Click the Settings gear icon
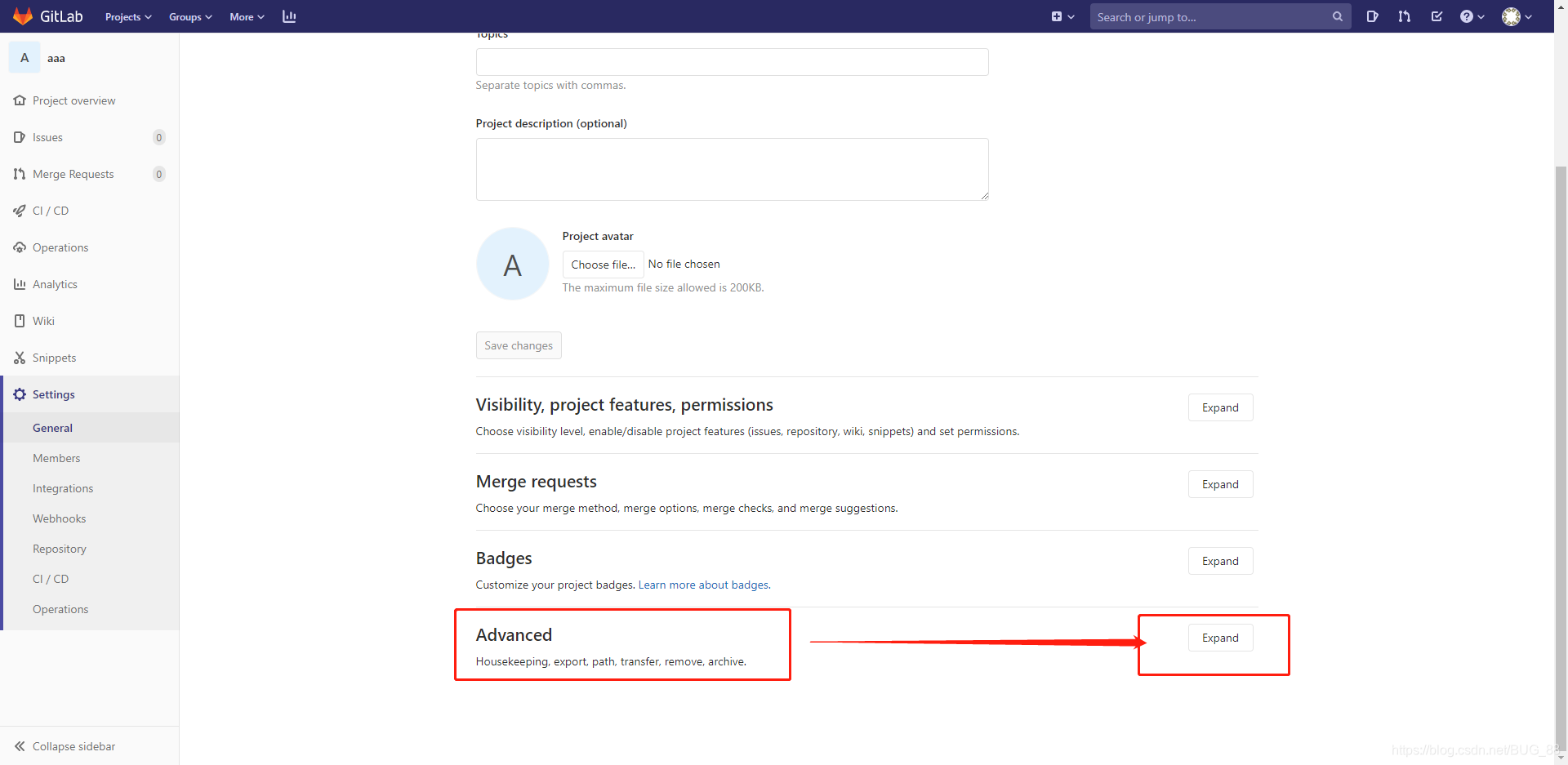This screenshot has height=765, width=1568. (20, 394)
